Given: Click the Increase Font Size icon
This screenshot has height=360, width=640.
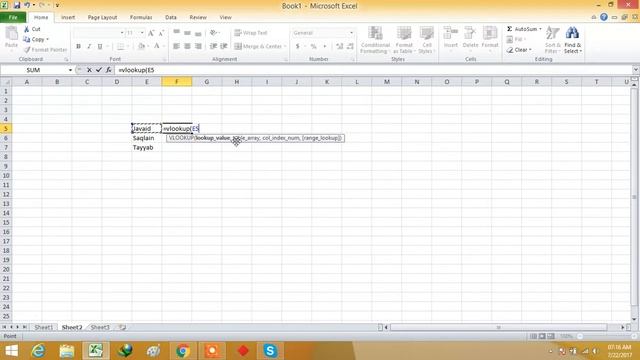Looking at the screenshot, I should [151, 33].
